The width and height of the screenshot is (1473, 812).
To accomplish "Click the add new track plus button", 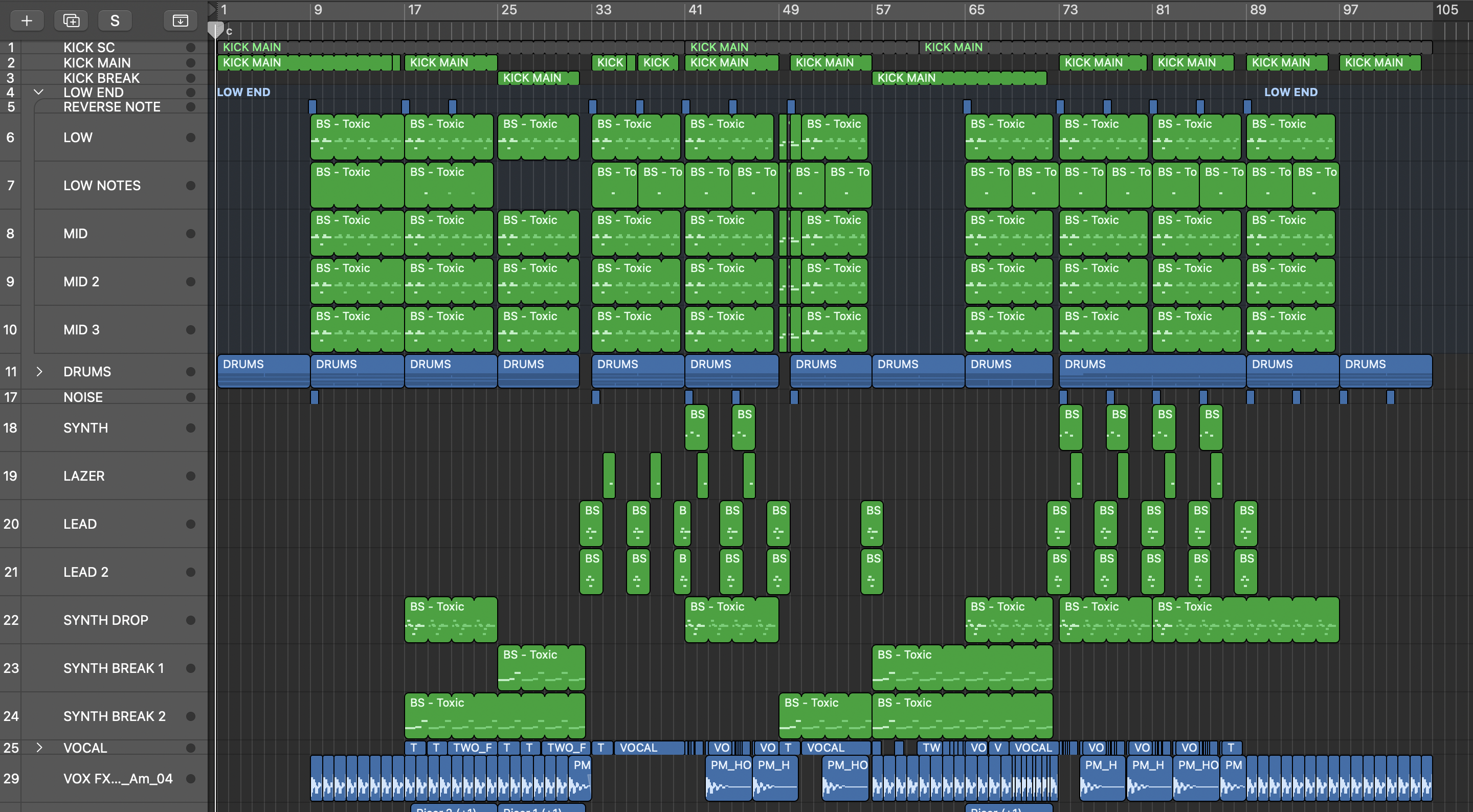I will tap(26, 20).
